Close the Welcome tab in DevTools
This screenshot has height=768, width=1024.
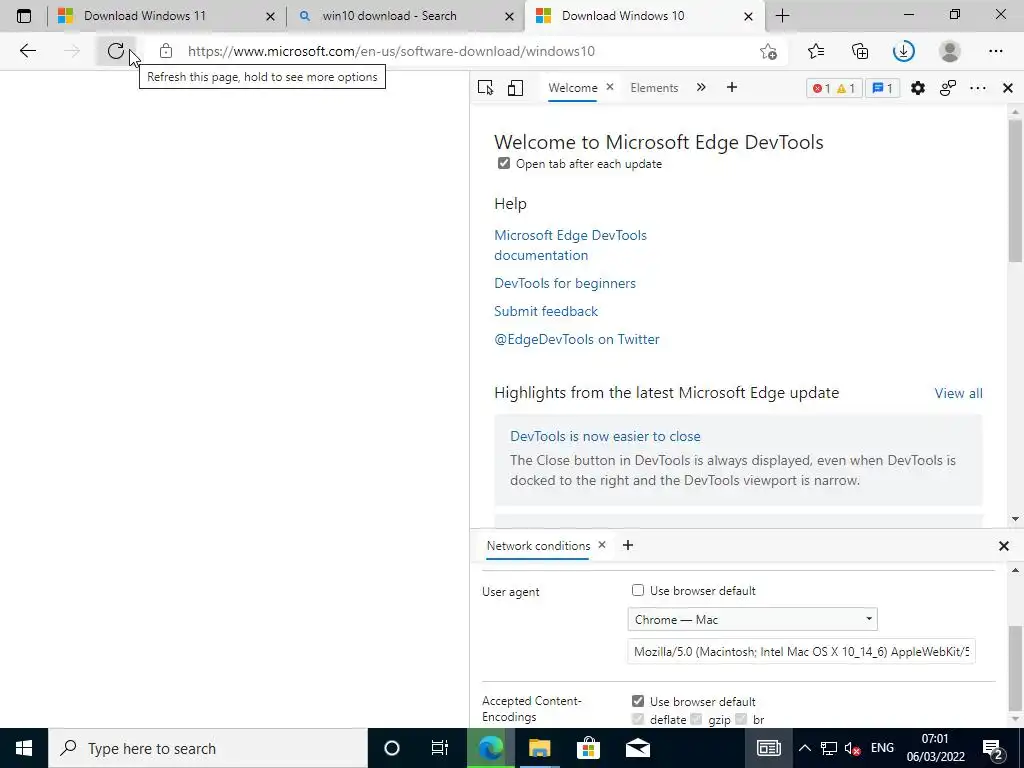(609, 87)
